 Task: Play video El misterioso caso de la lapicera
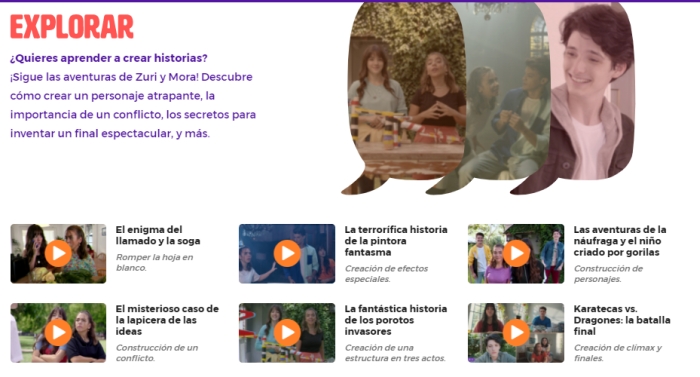pos(58,332)
